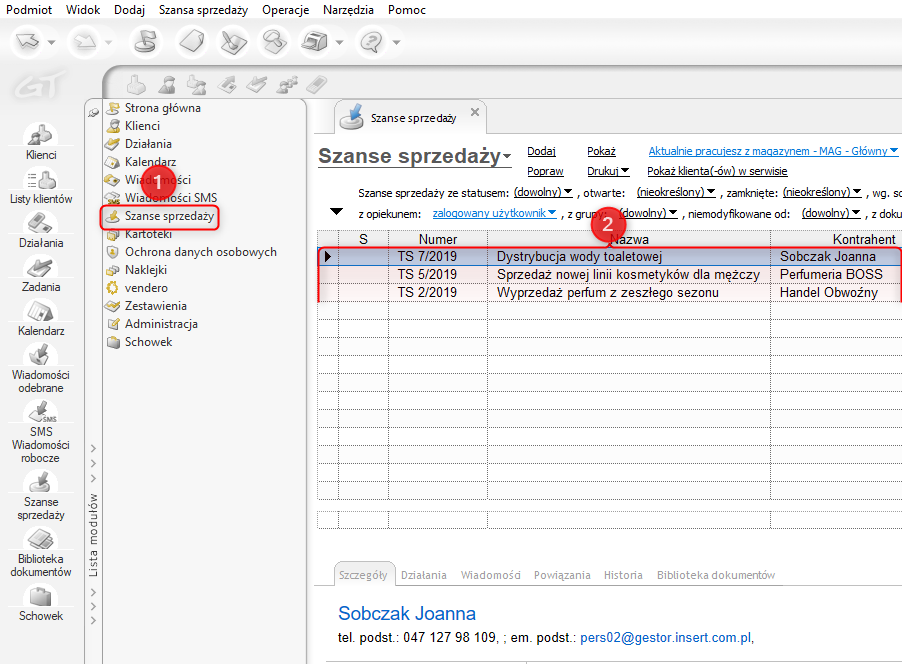Open the Operacje menu
This screenshot has width=902, height=664.
pyautogui.click(x=285, y=10)
